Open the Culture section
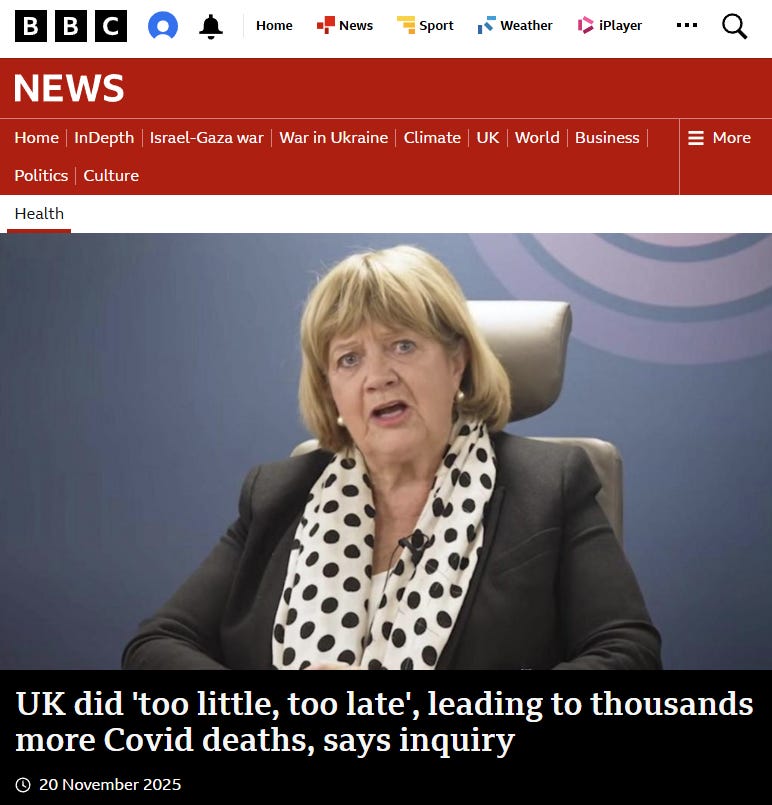The image size is (772, 805). click(111, 176)
